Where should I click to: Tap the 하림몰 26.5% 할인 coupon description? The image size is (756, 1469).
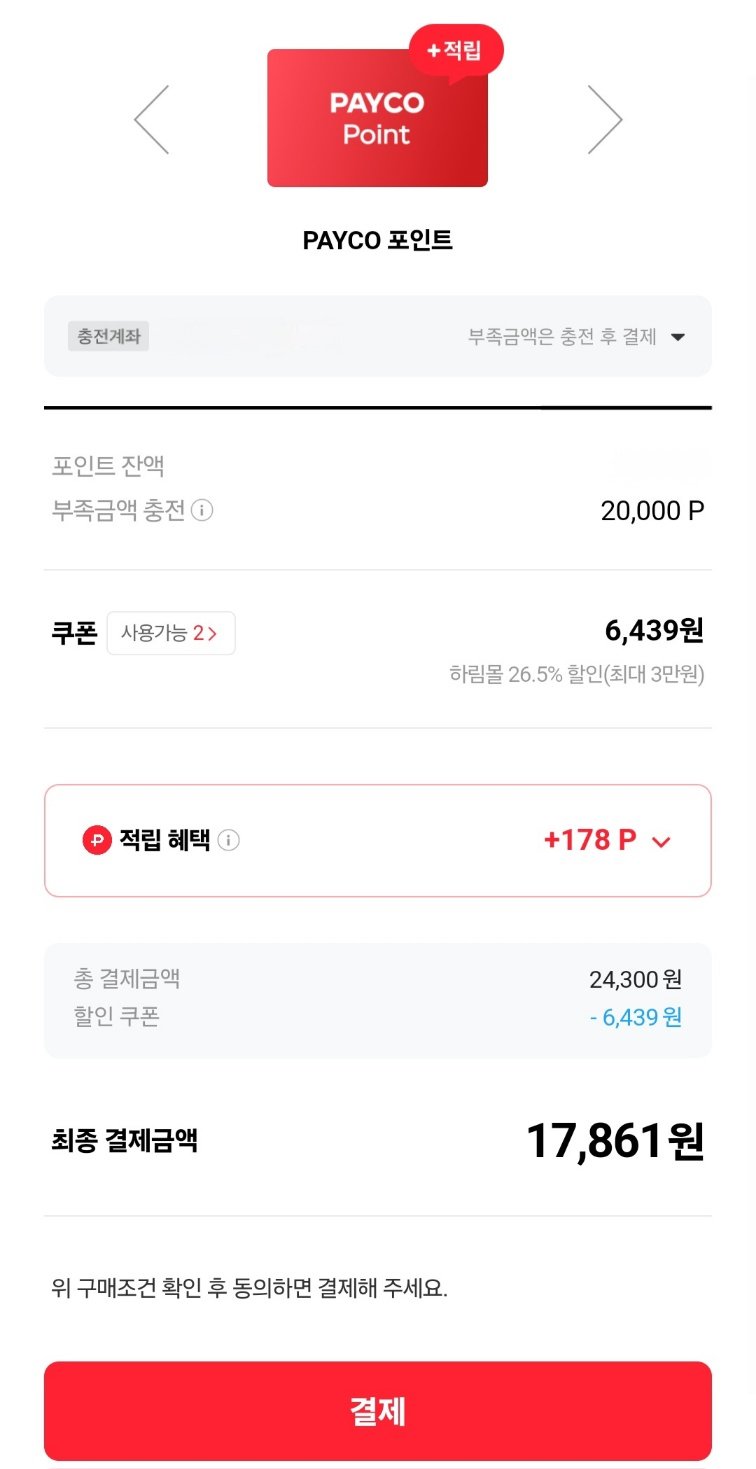(x=577, y=675)
